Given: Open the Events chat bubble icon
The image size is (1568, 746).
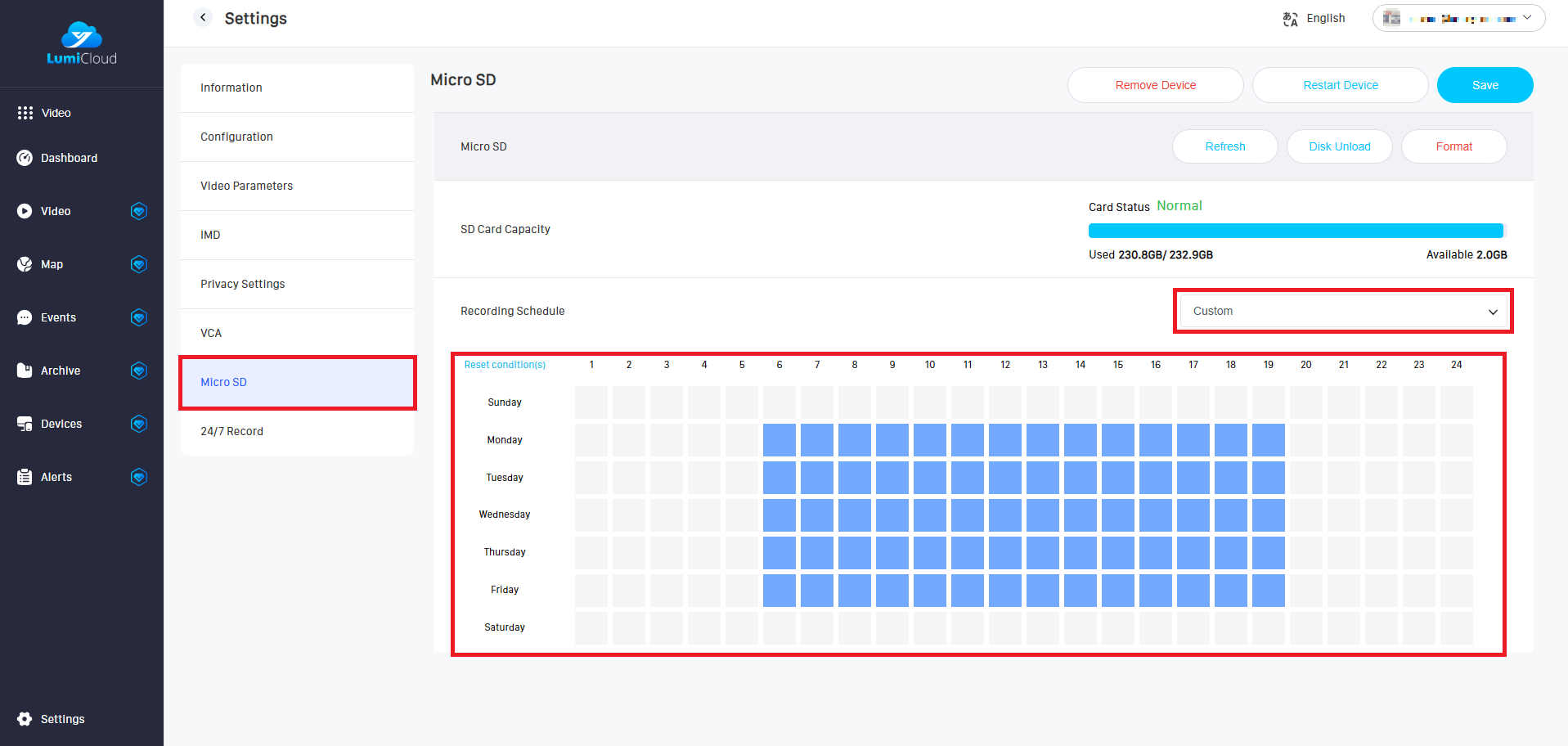Looking at the screenshot, I should [25, 317].
